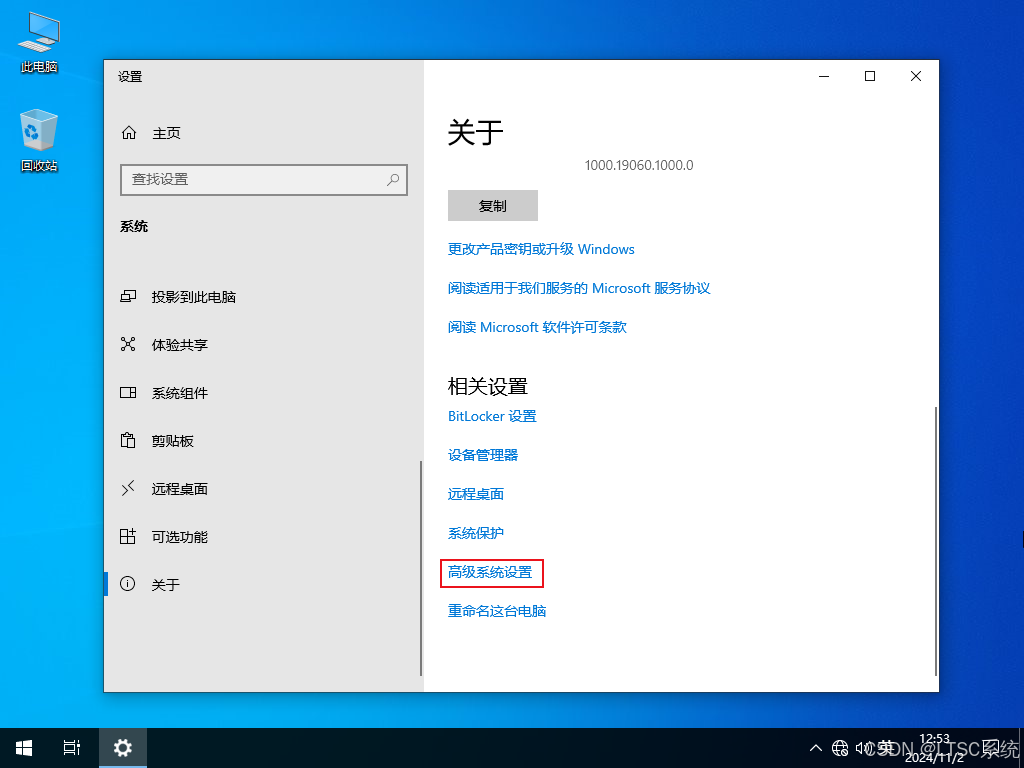The height and width of the screenshot is (768, 1024).
Task: Open 重命名这台电脑 link
Action: [x=496, y=611]
